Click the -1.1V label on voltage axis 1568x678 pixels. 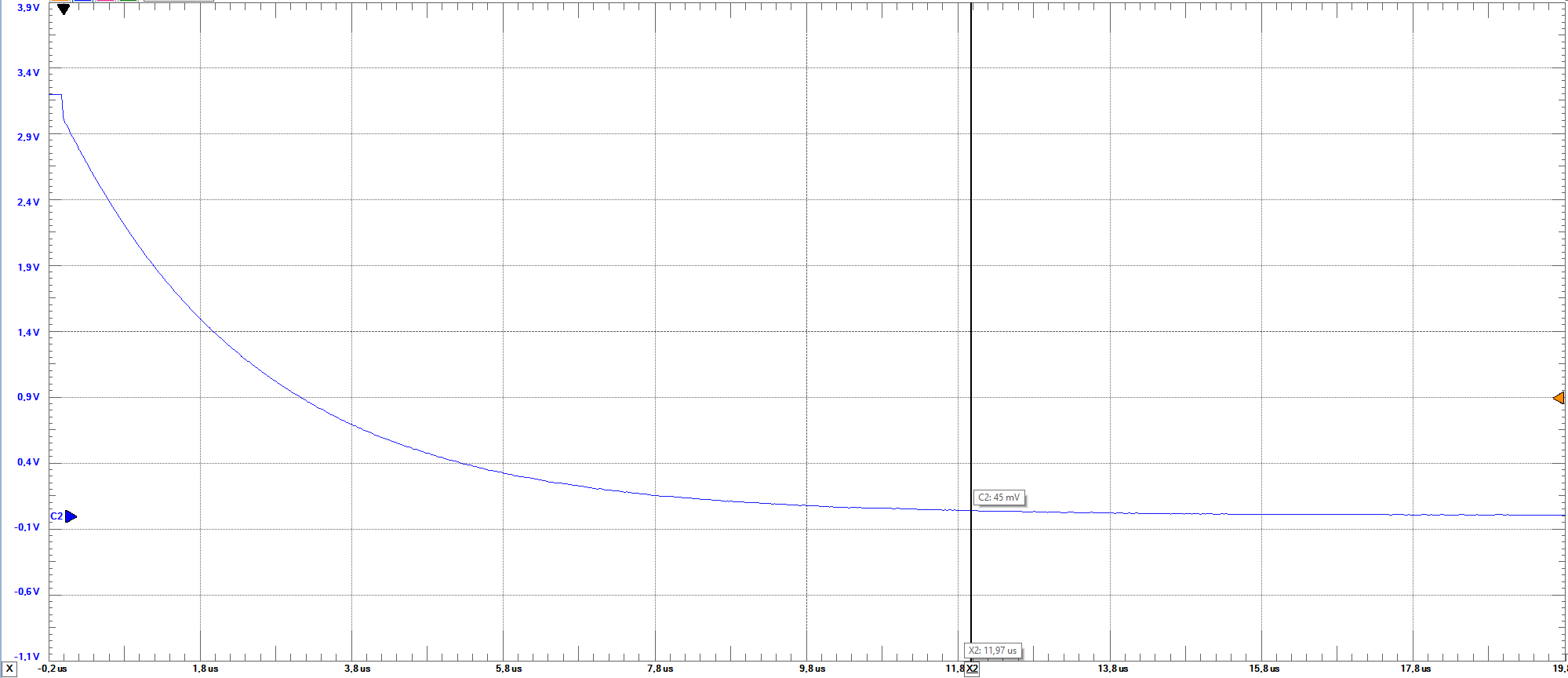(x=28, y=657)
